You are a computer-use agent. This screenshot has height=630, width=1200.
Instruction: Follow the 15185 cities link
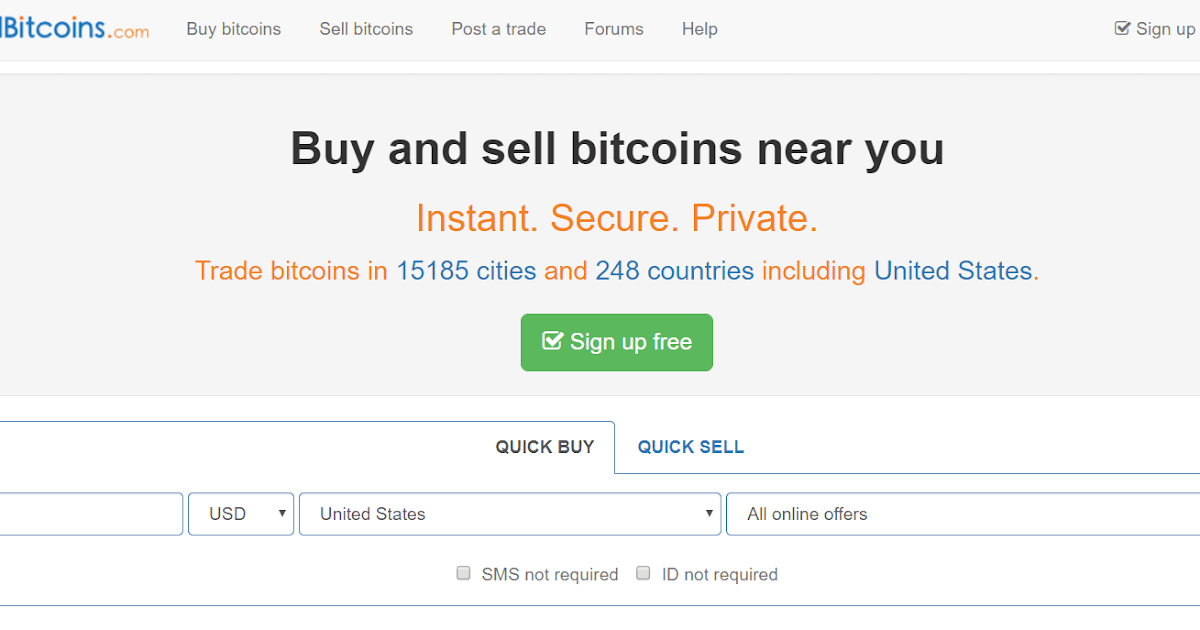[x=466, y=270]
